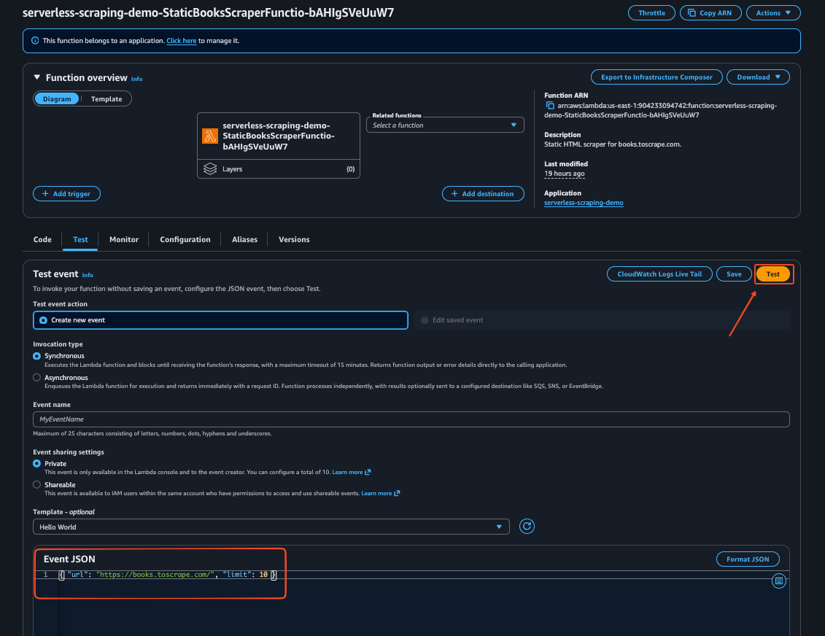Viewport: 825px width, 636px height.
Task: Click the Save button
Action: 734,274
